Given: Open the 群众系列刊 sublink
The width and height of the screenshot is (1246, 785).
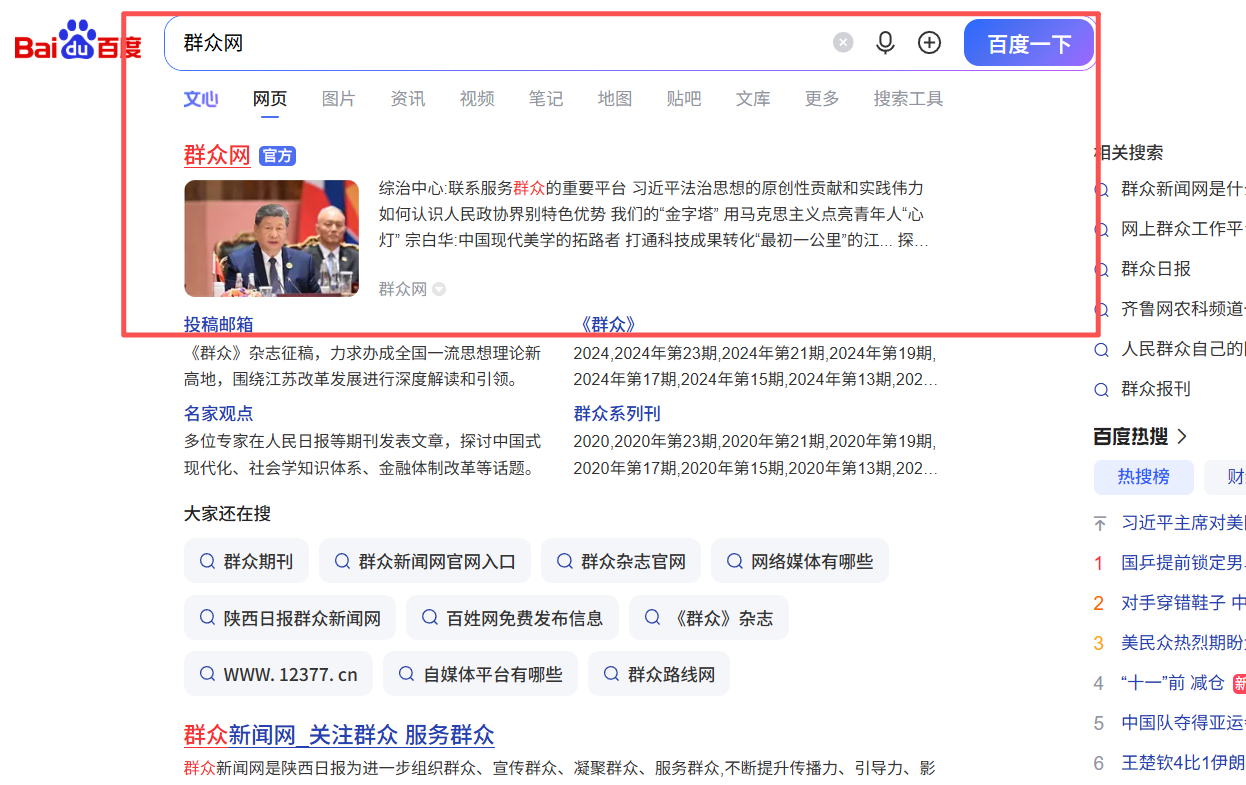Looking at the screenshot, I should (x=617, y=413).
